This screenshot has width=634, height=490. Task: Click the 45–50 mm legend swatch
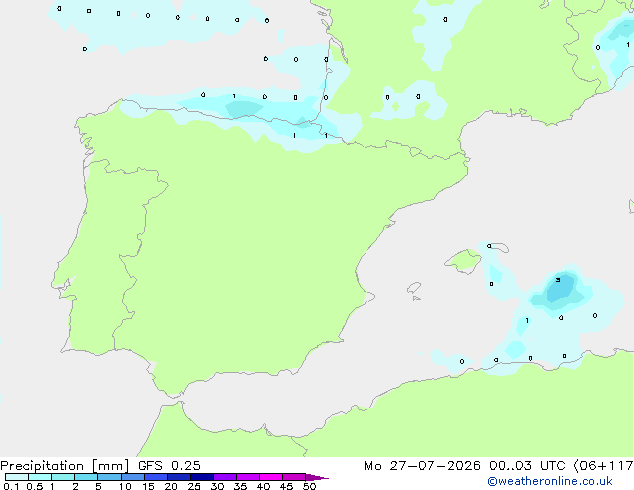click(x=294, y=477)
